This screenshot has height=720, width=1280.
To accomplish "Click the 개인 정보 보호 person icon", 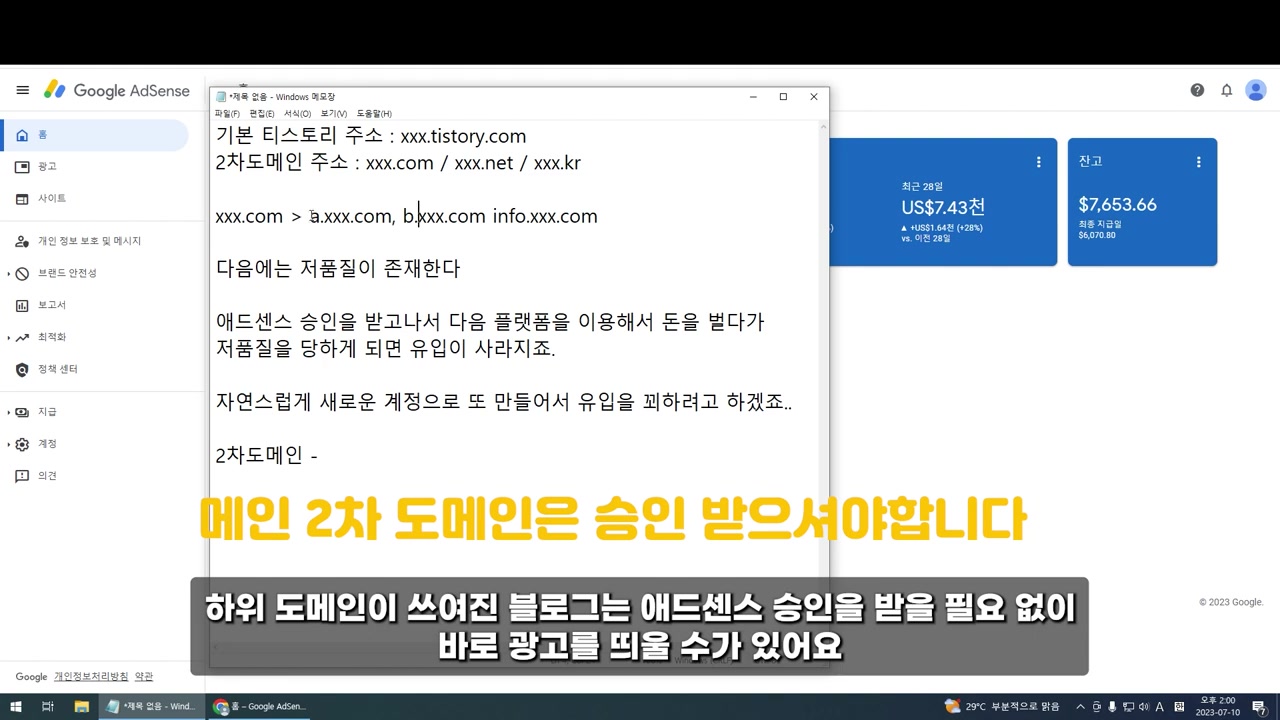I will point(22,241).
